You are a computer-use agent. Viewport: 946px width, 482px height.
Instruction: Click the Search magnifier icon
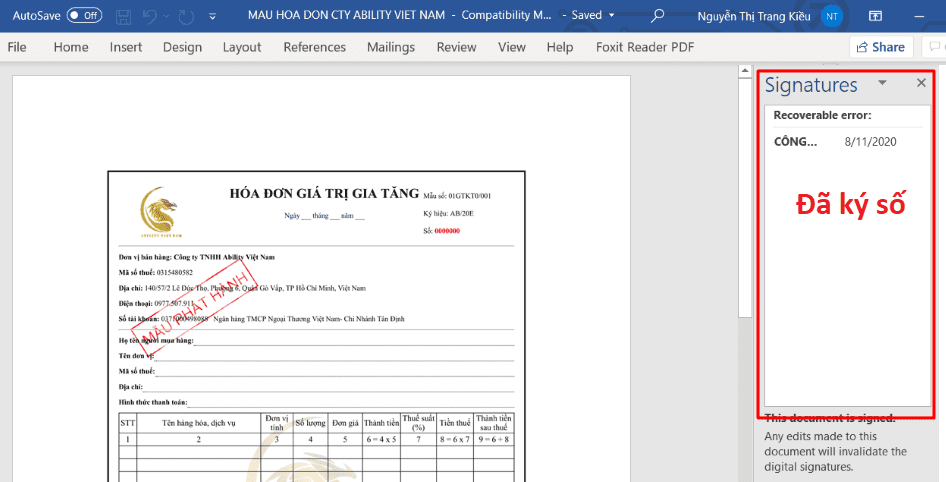coord(658,15)
